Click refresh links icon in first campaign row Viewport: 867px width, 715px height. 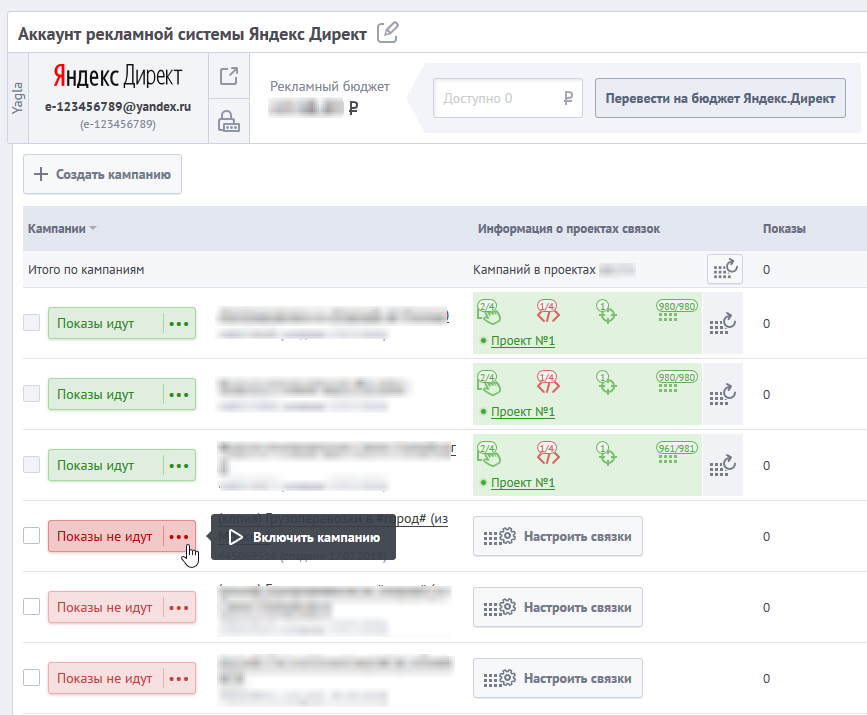pos(723,323)
